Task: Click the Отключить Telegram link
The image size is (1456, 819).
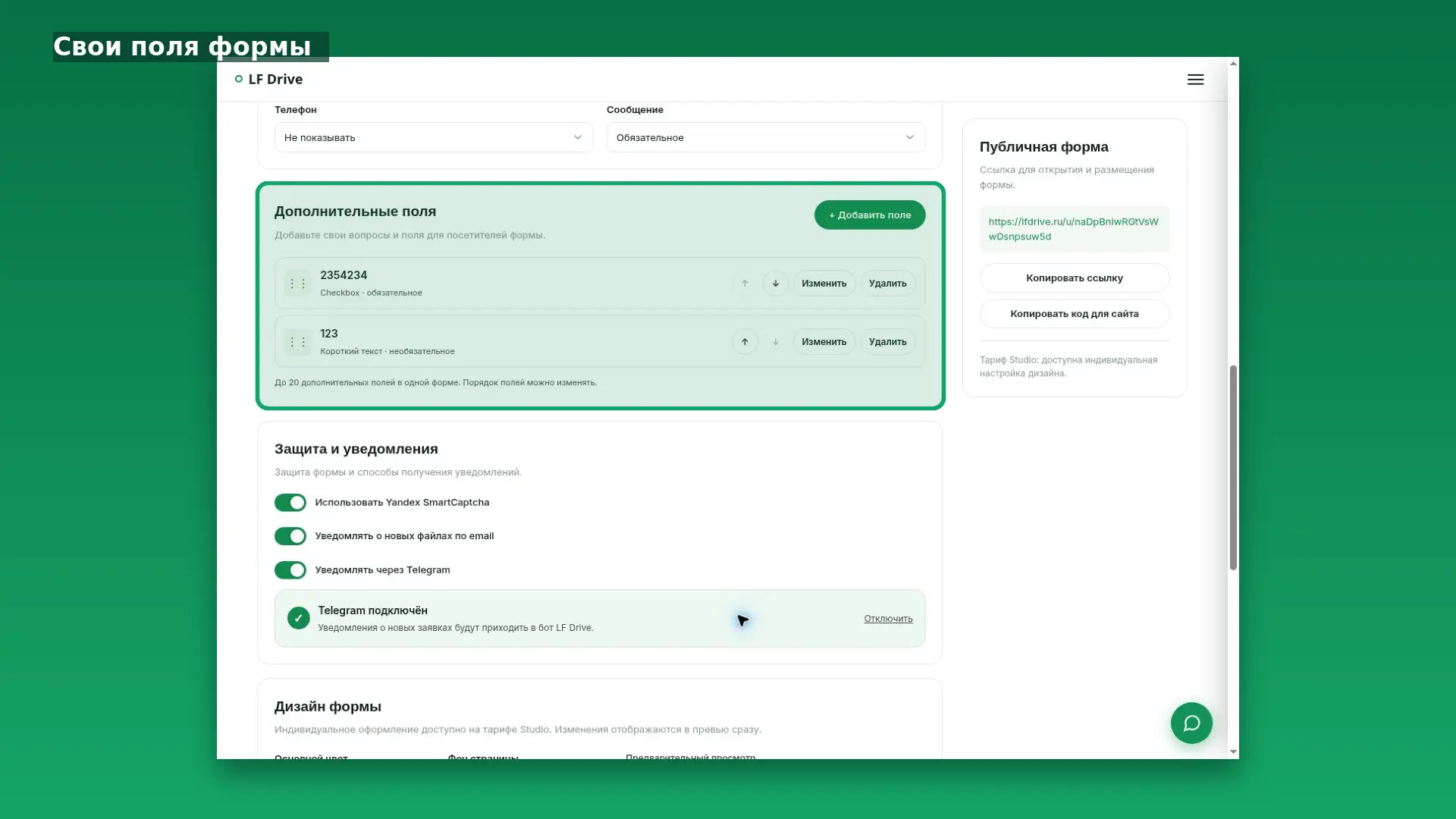Action: (x=888, y=619)
